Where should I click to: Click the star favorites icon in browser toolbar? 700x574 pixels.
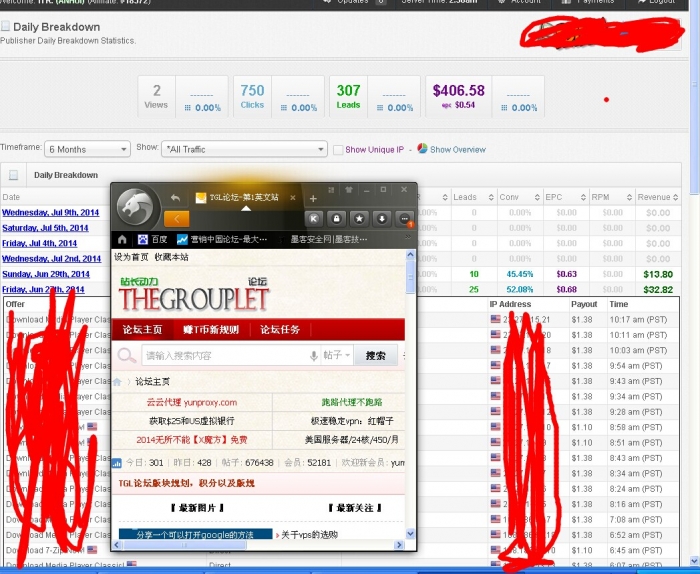click(x=359, y=218)
